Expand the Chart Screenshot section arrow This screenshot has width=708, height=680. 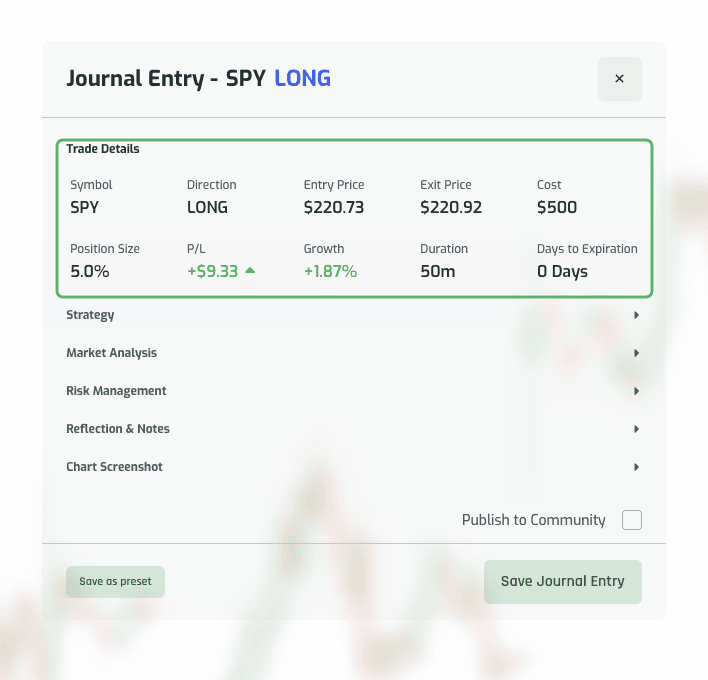click(636, 466)
